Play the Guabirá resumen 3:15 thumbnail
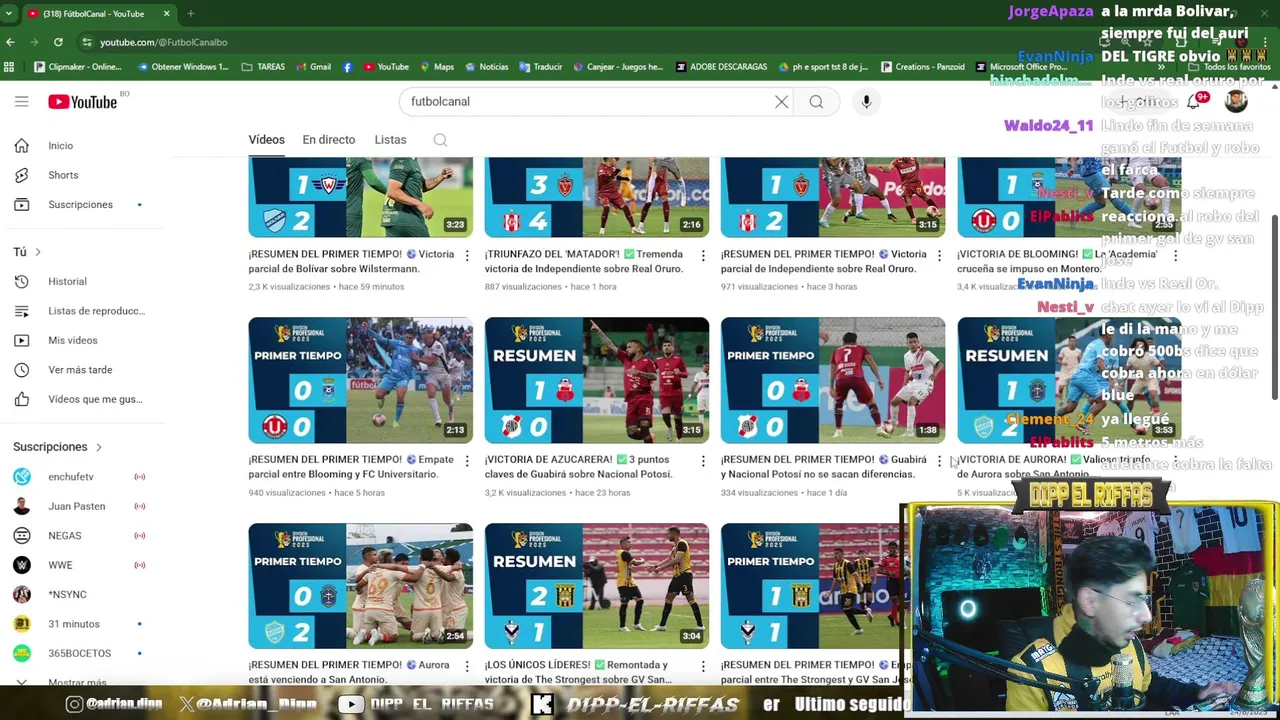This screenshot has width=1280, height=720. click(596, 380)
